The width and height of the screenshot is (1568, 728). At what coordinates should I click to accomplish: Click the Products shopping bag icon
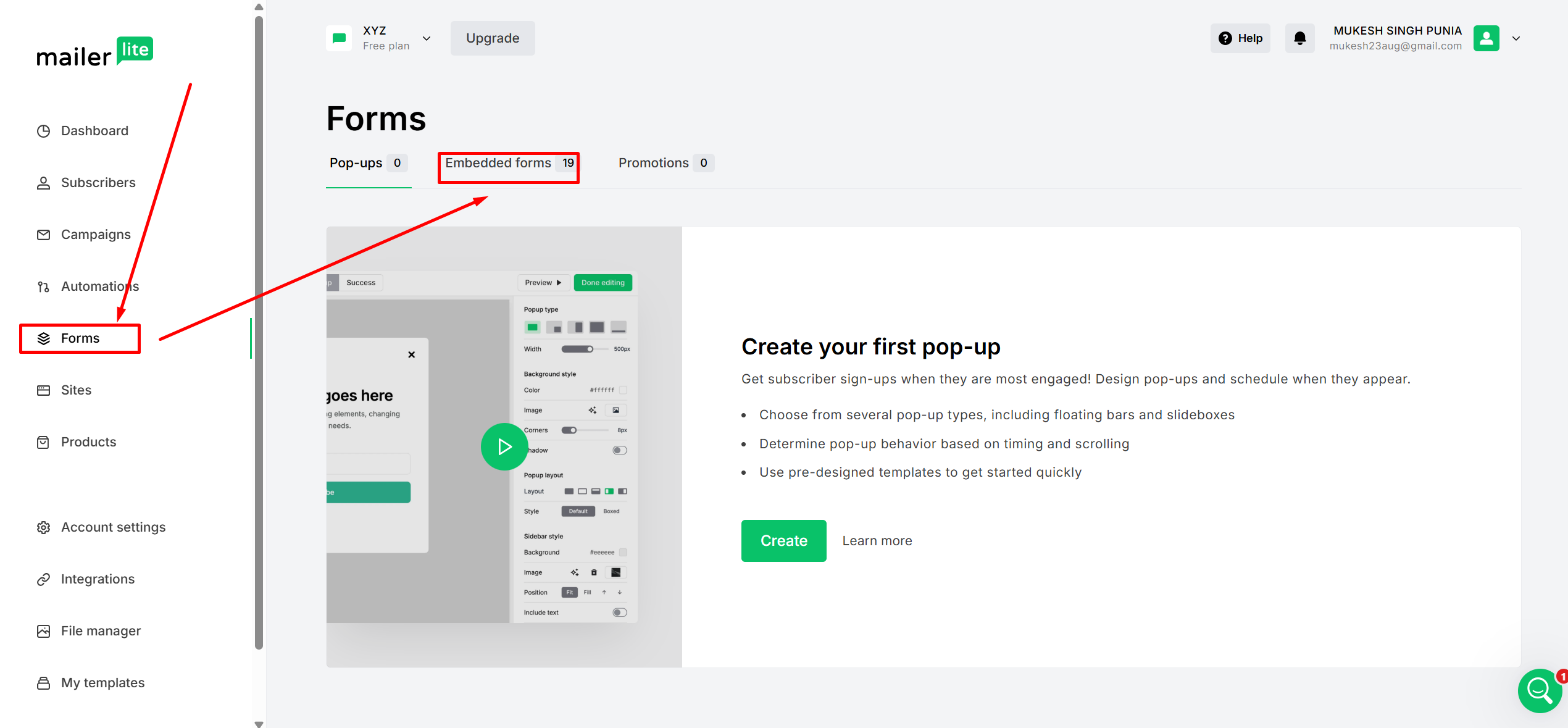point(43,442)
